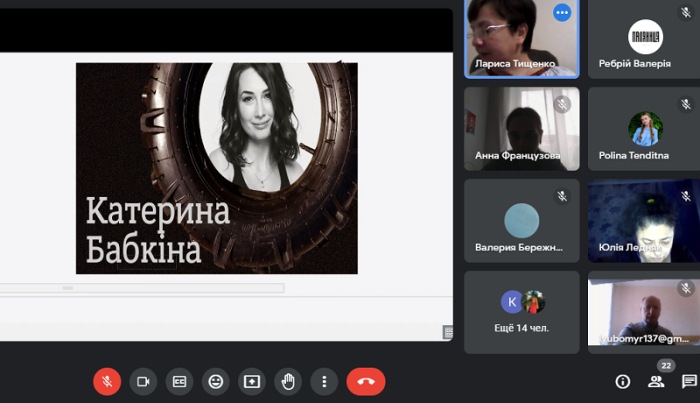700x403 pixels.
Task: Click the horizontal scrollbar under the shared slide
Action: pos(142,288)
